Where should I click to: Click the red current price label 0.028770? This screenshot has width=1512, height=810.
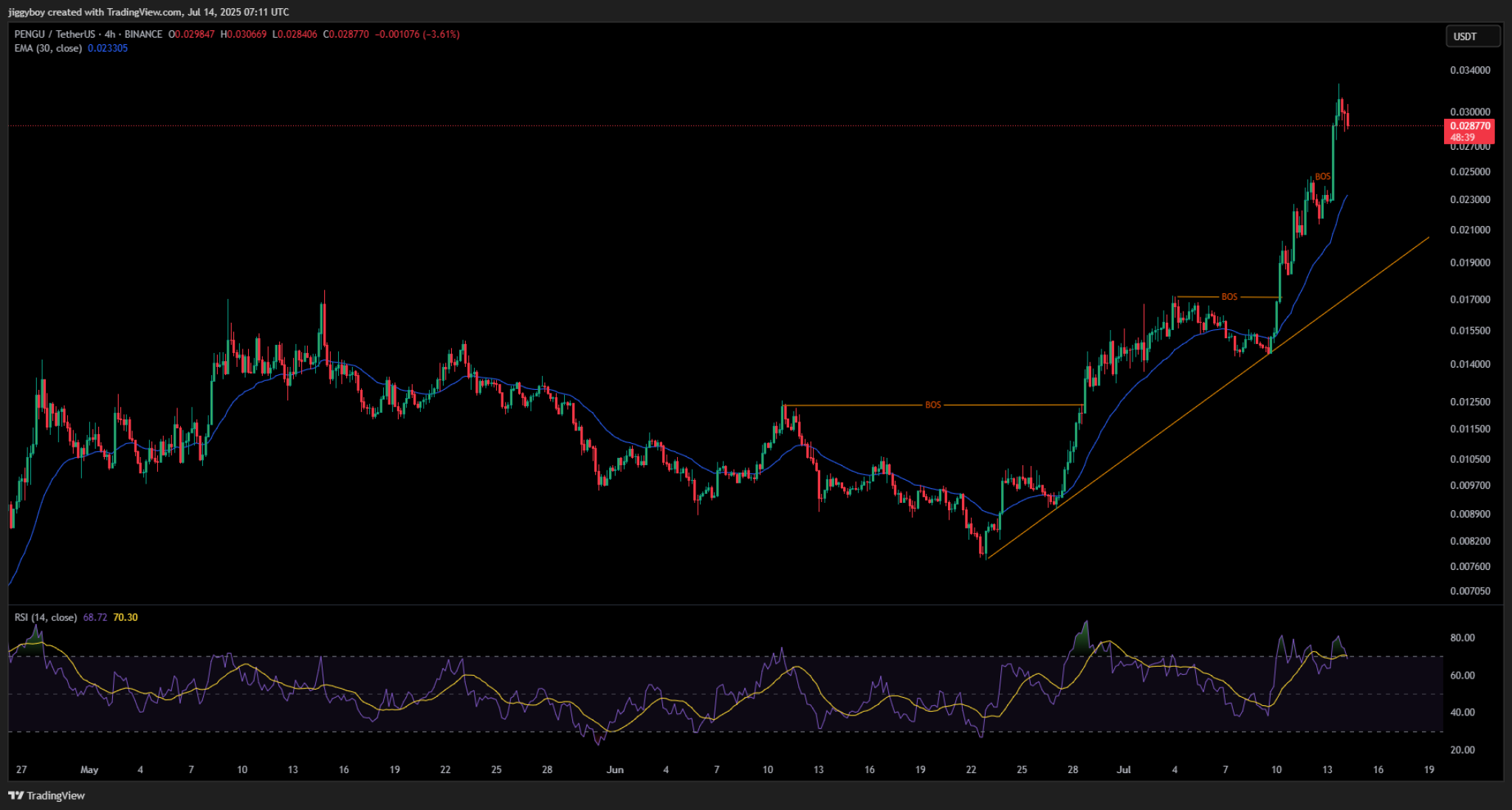coord(1469,126)
